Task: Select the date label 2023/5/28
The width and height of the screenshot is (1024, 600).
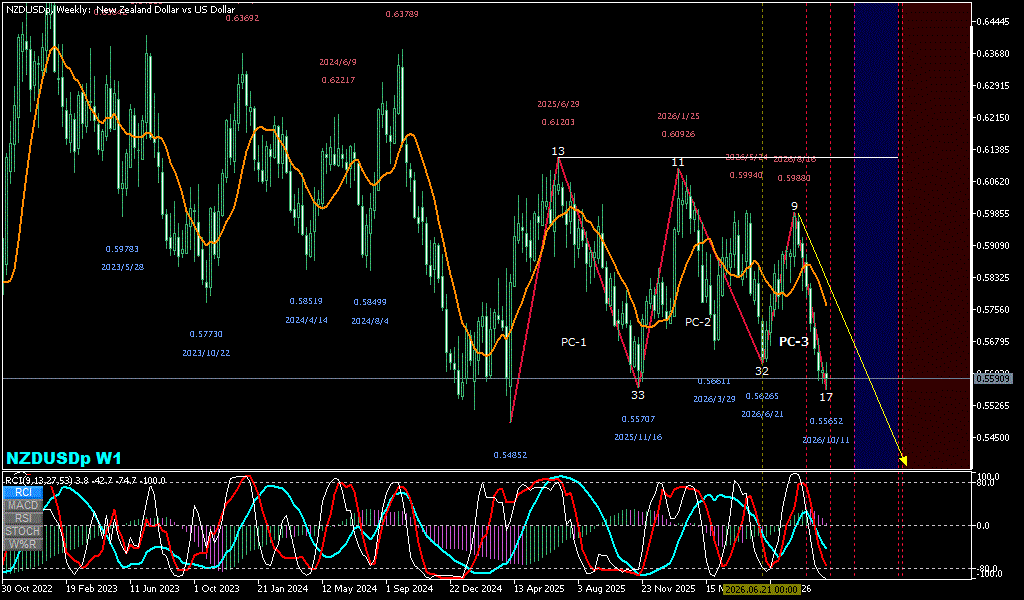Action: [123, 267]
